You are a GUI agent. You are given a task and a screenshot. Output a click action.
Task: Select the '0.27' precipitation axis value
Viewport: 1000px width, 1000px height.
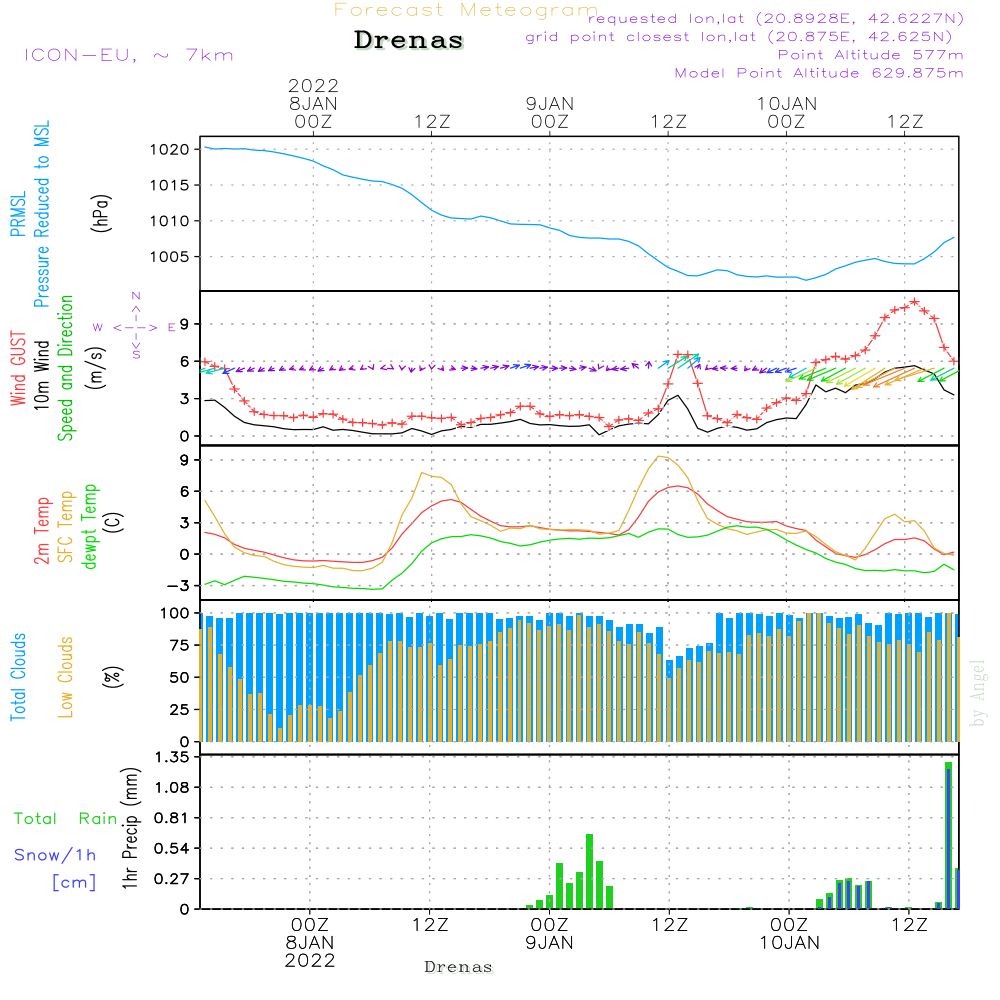coord(173,879)
